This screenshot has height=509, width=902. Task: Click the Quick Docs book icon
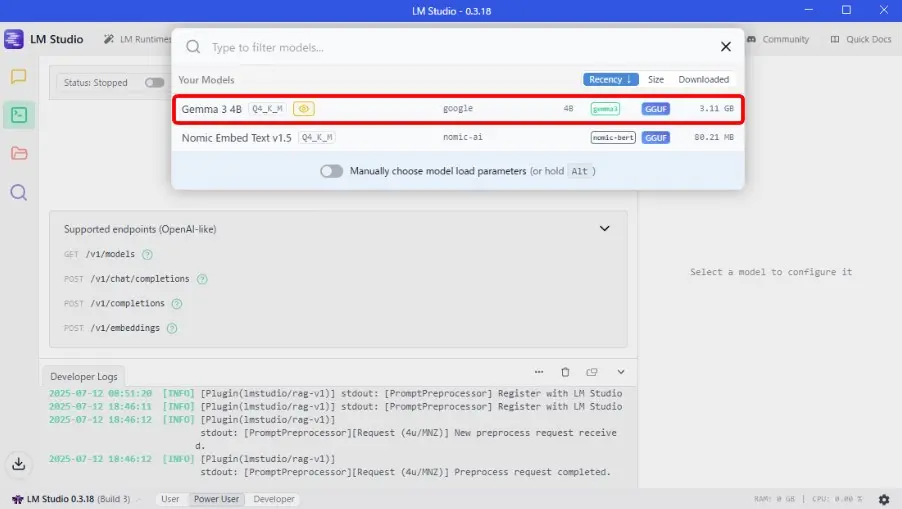tap(835, 39)
